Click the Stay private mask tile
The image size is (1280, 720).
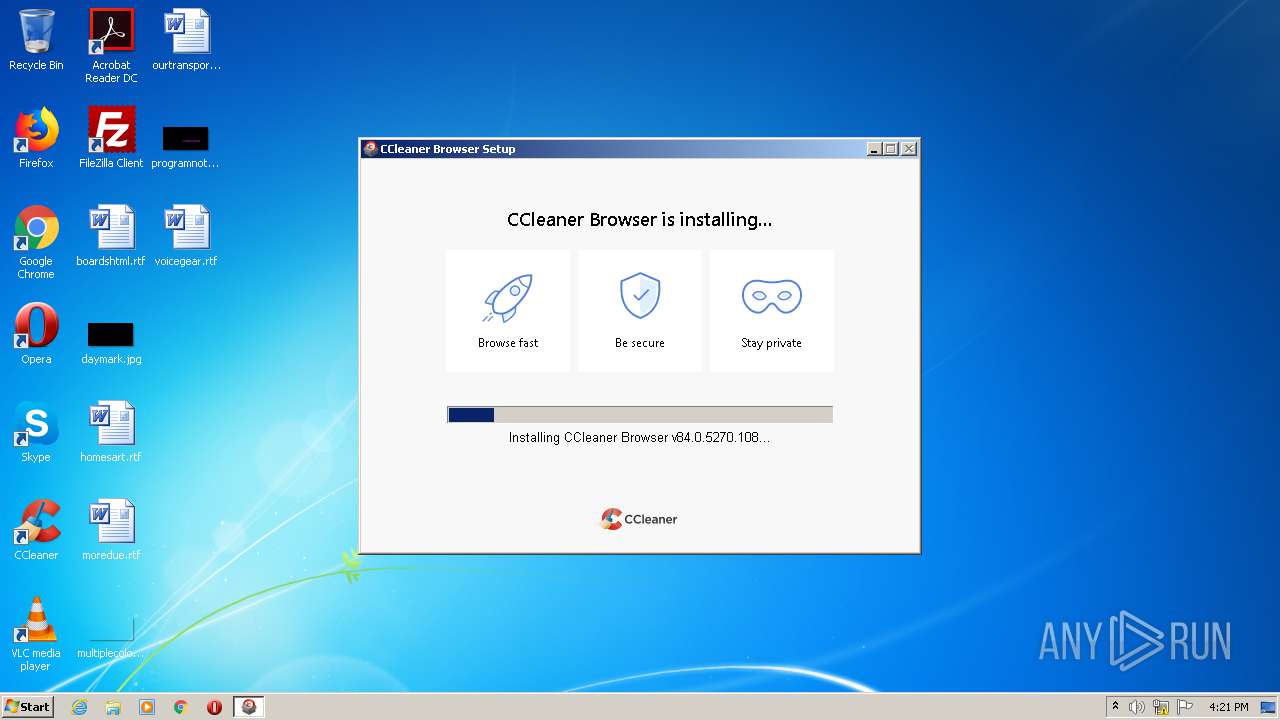coord(771,311)
